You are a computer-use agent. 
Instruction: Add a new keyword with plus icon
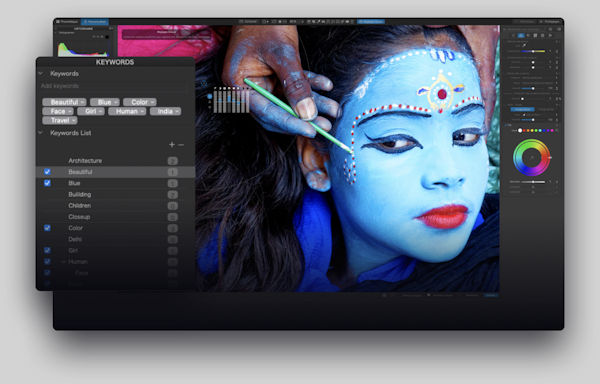click(x=172, y=145)
